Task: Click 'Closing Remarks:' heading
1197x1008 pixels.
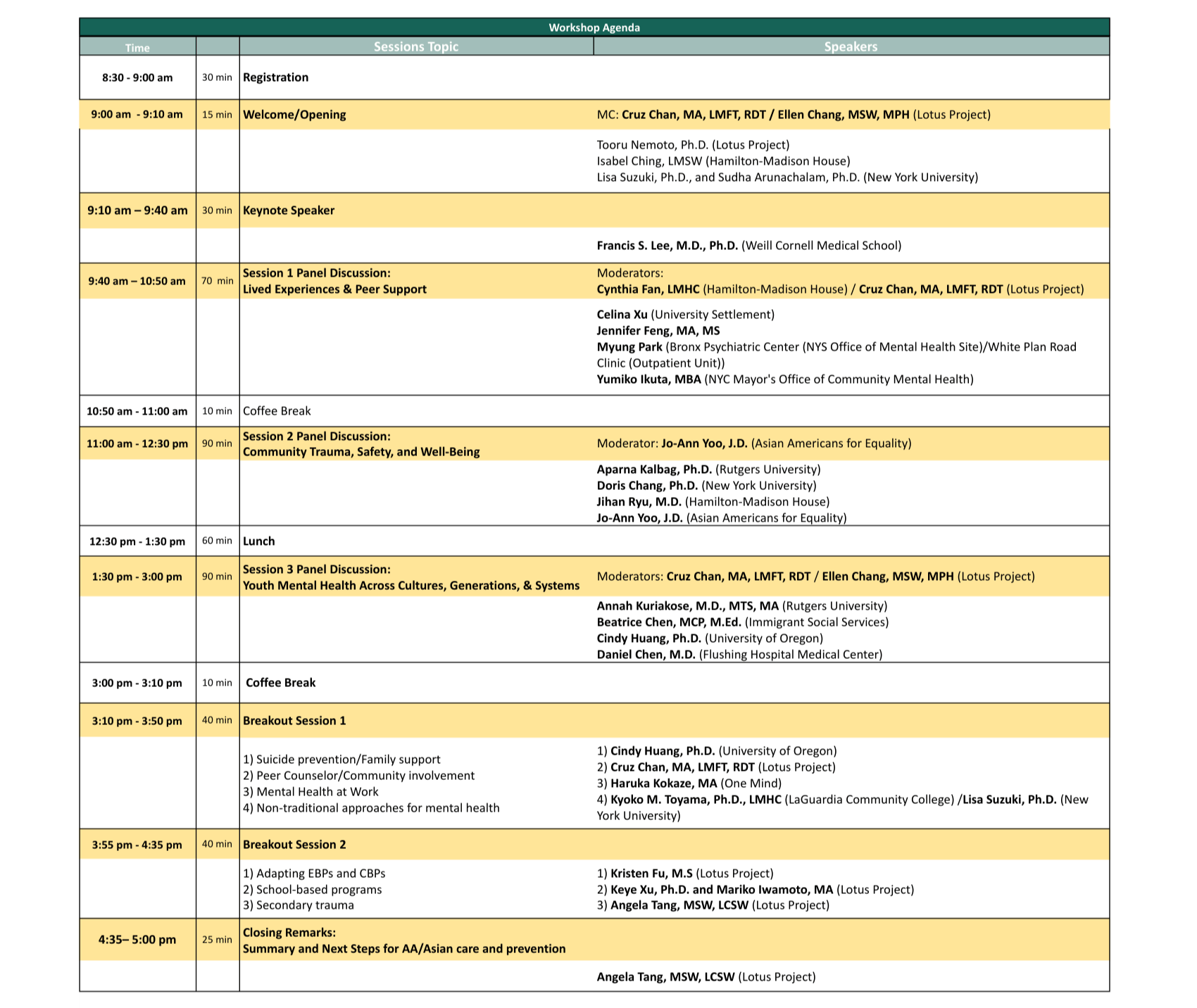Action: click(289, 933)
